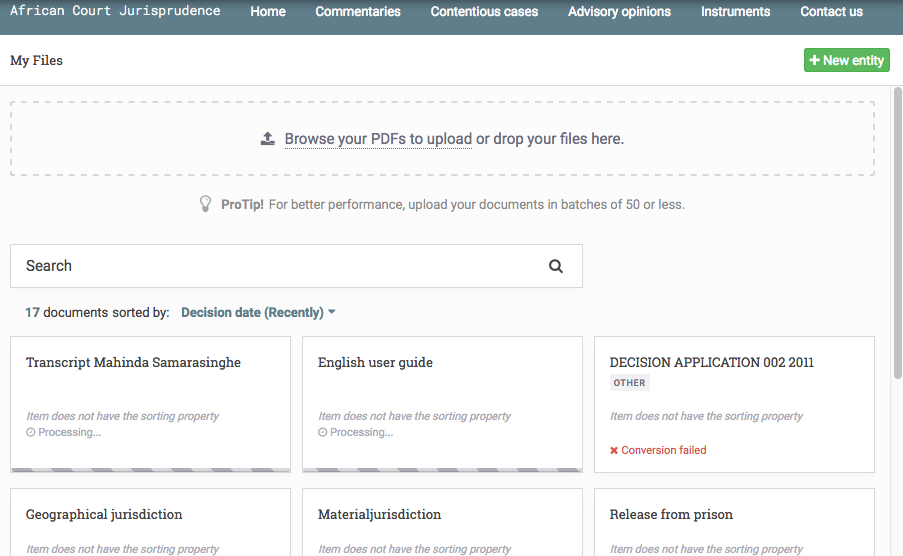Go to the Home menu

click(x=268, y=12)
